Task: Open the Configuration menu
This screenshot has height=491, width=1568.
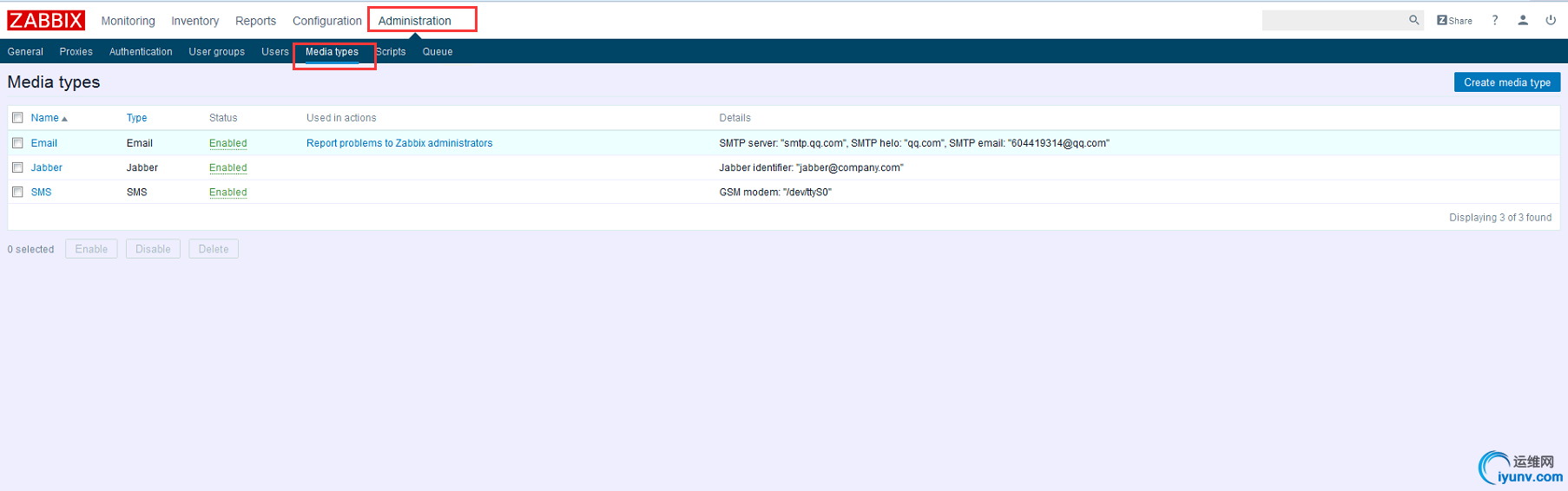Action: [326, 21]
